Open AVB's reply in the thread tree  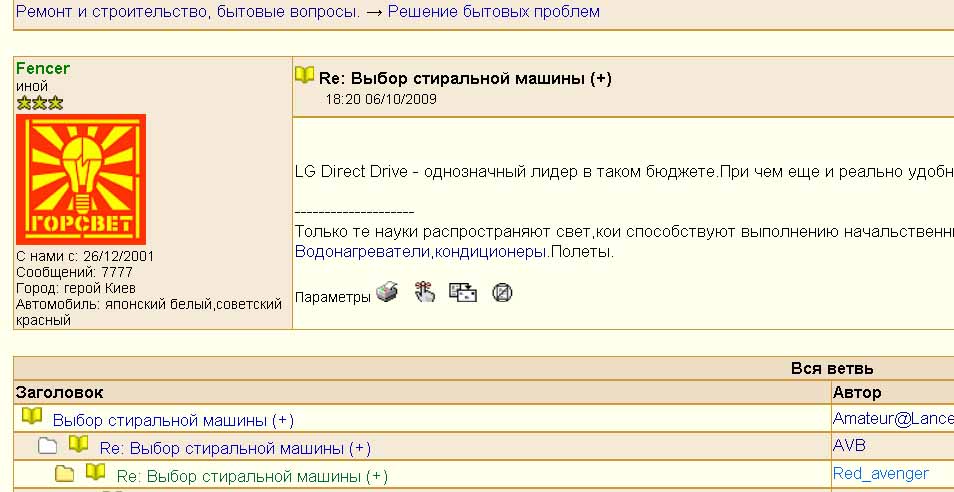pyautogui.click(x=235, y=448)
